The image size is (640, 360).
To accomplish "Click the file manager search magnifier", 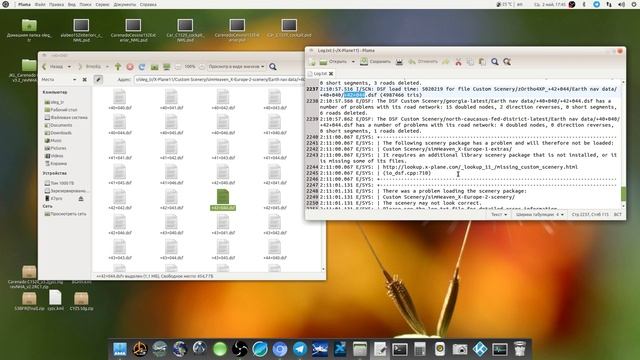I will (273, 67).
